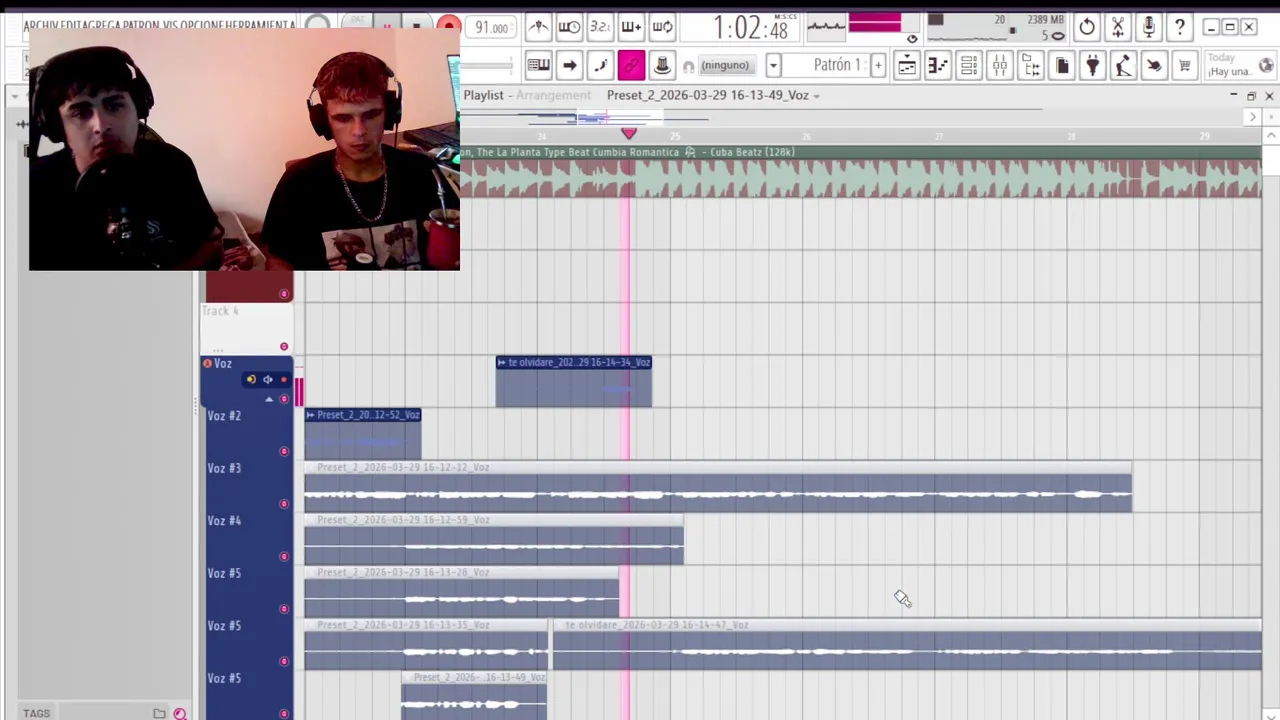Viewport: 1280px width, 720px height.
Task: Toggle the Voz track mute dot
Action: [x=284, y=399]
